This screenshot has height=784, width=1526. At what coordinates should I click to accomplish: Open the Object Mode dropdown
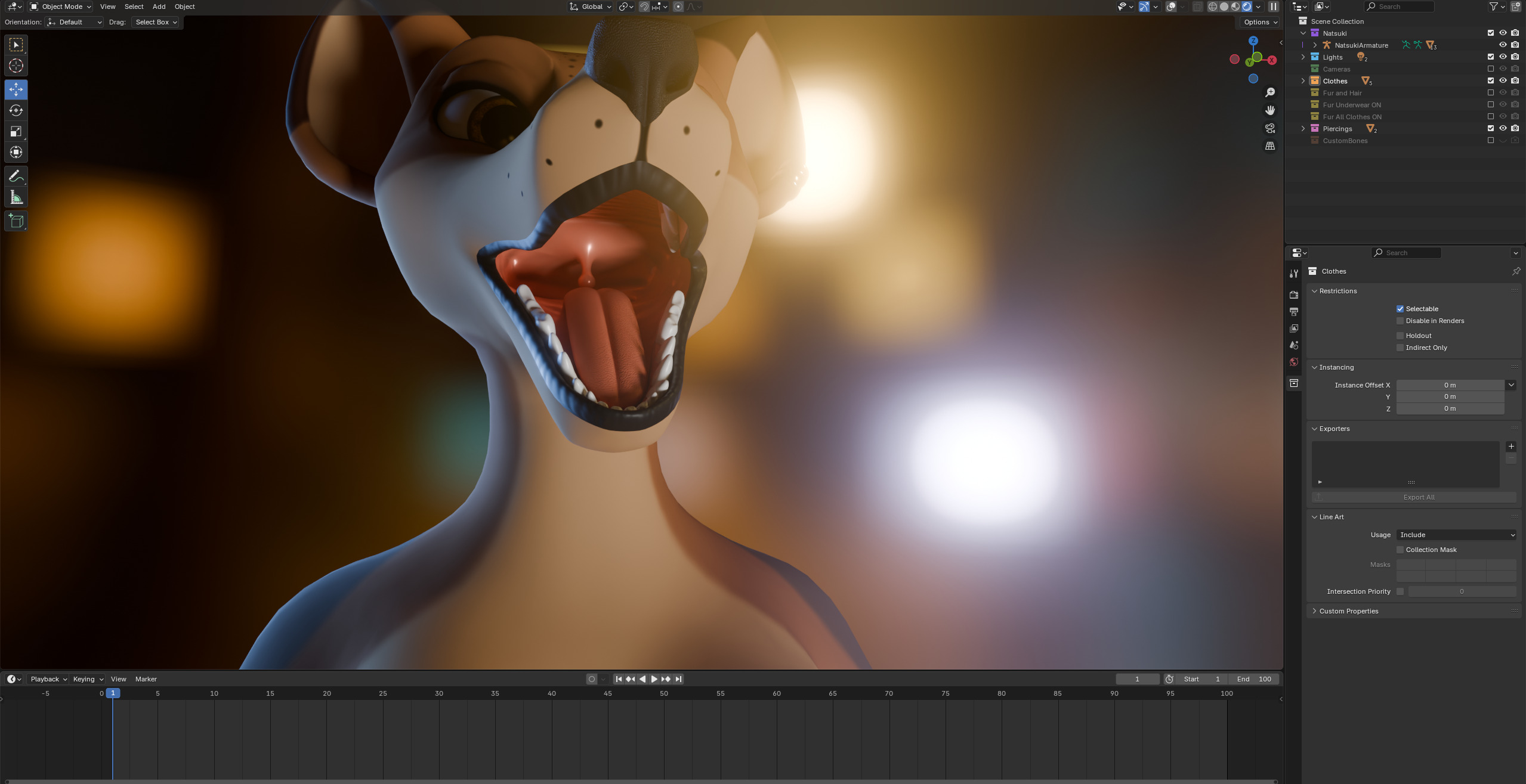pyautogui.click(x=61, y=7)
